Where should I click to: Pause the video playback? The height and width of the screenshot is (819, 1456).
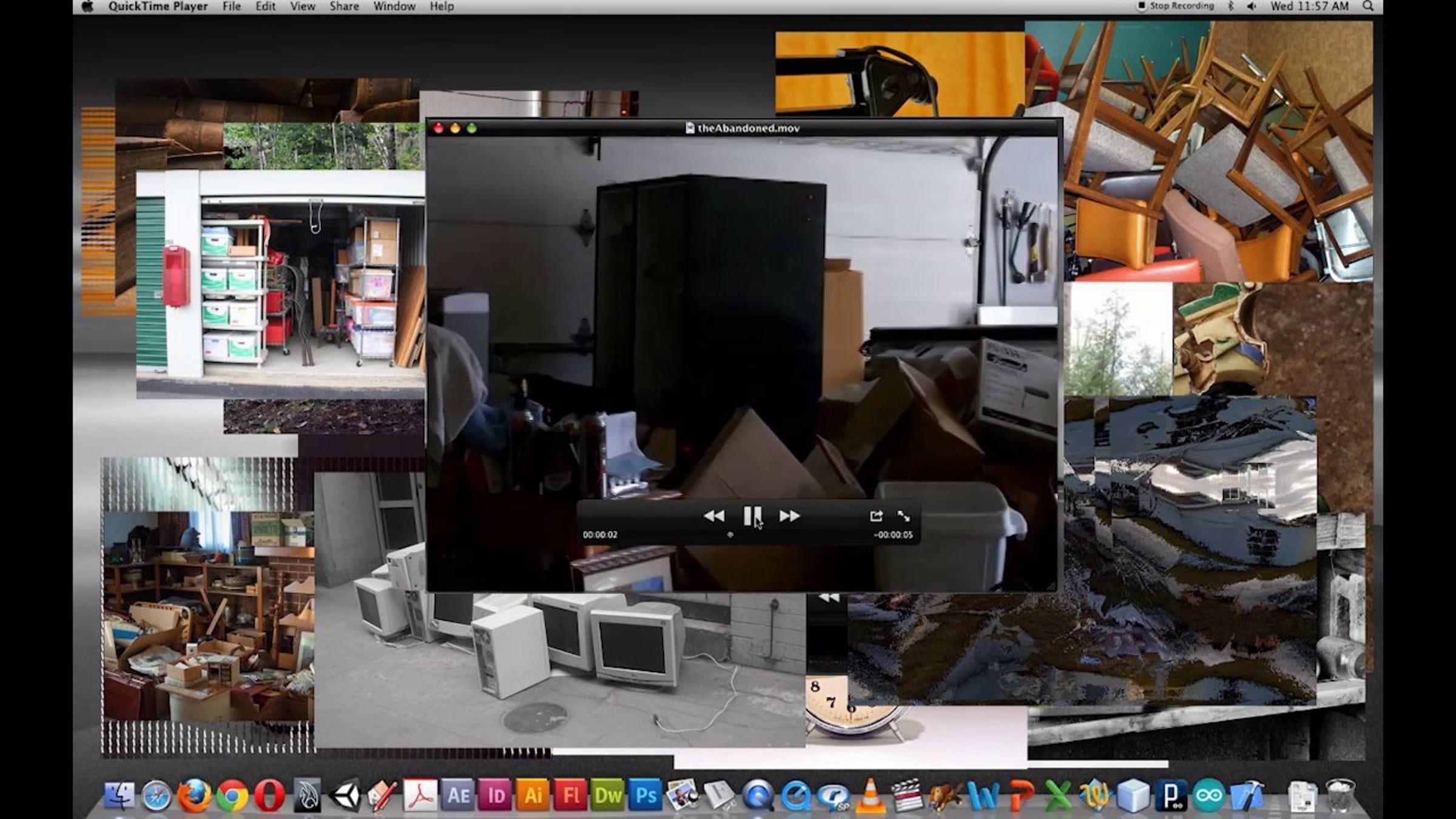click(x=752, y=516)
